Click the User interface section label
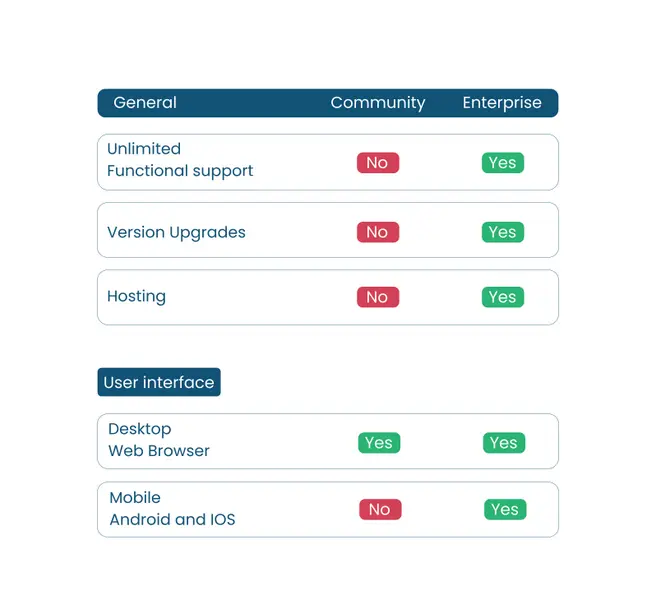This screenshot has height=603, width=656. (x=159, y=383)
